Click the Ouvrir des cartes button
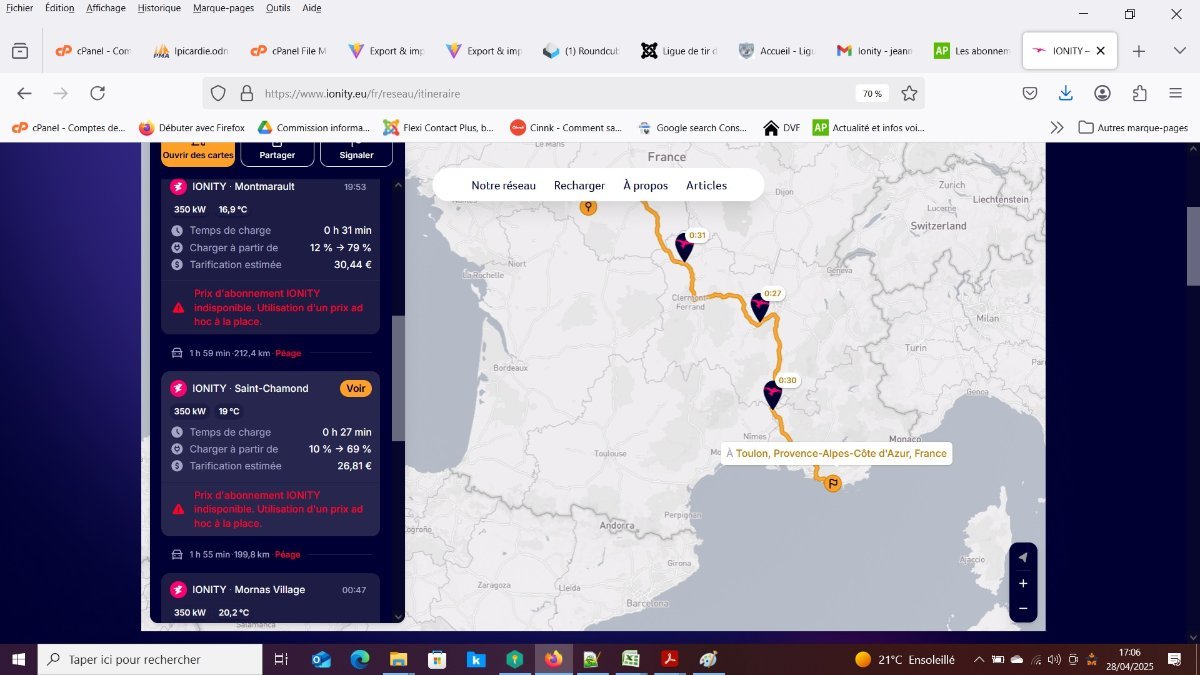Image resolution: width=1200 pixels, height=675 pixels. click(198, 153)
